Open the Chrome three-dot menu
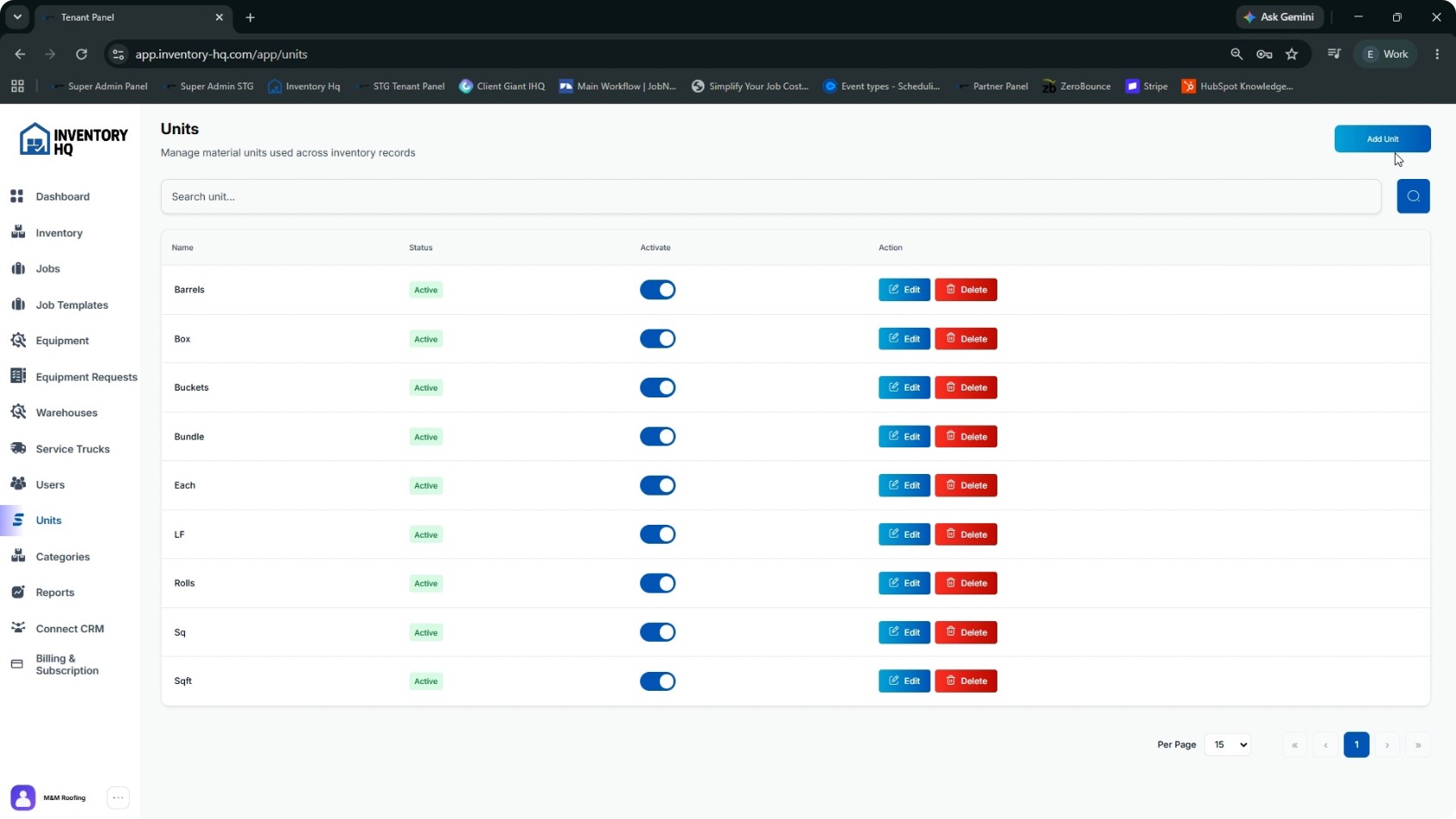The height and width of the screenshot is (819, 1456). click(x=1437, y=54)
